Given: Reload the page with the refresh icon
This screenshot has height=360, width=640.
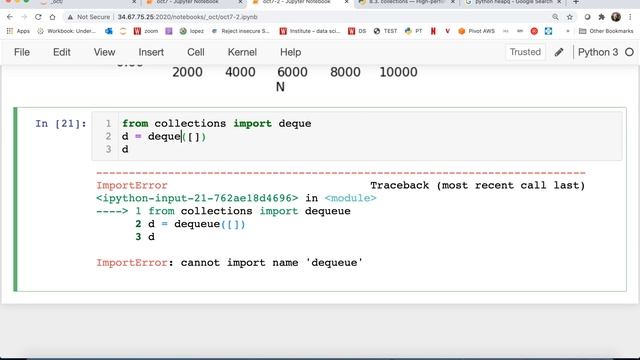Looking at the screenshot, I should pyautogui.click(x=38, y=17).
